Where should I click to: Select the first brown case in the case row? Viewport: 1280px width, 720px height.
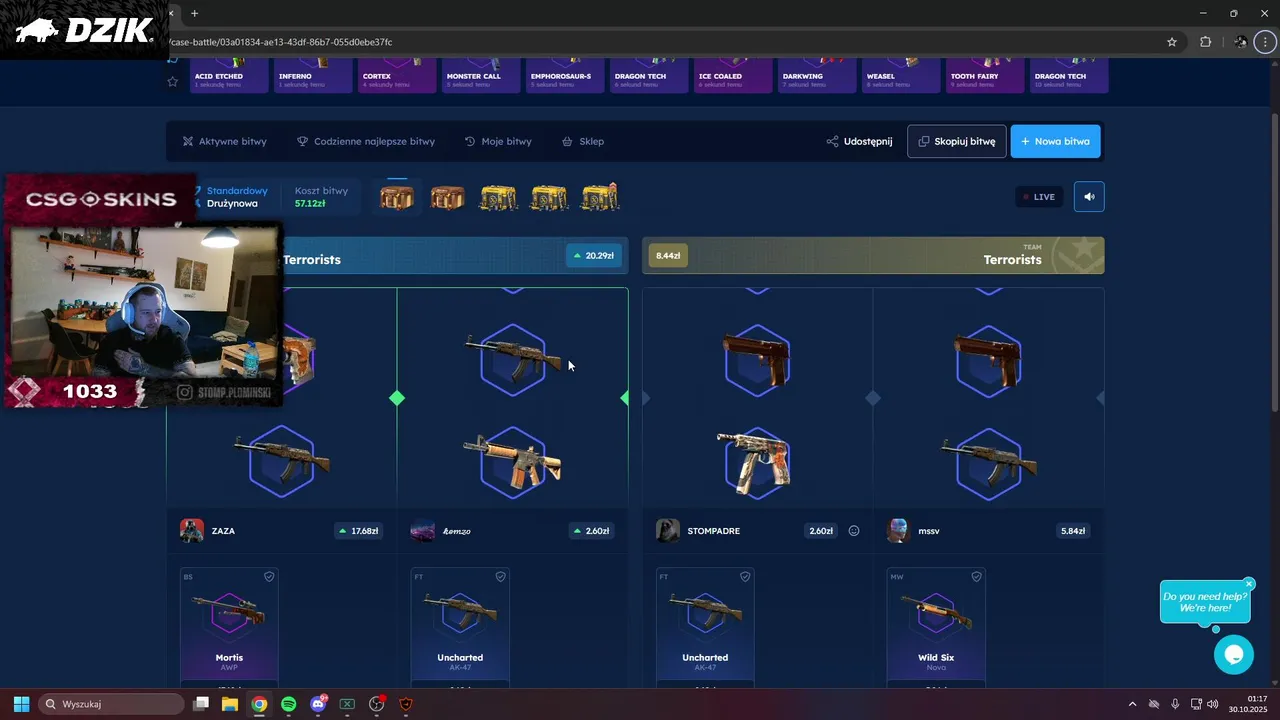[x=397, y=197]
